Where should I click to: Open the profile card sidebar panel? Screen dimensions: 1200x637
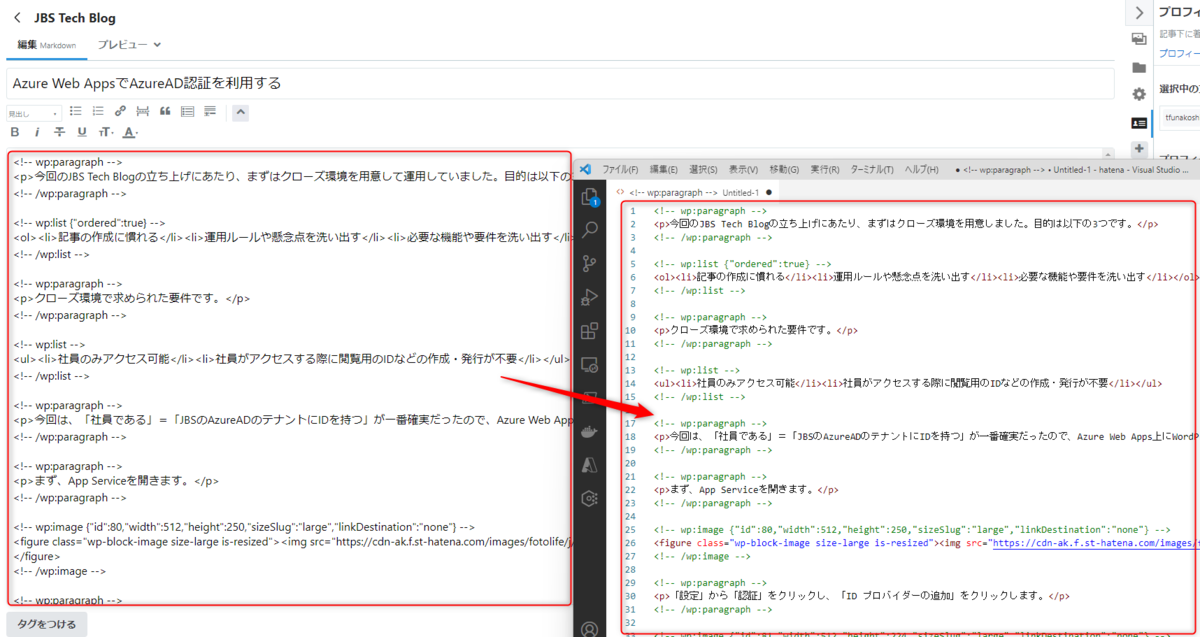1139,122
